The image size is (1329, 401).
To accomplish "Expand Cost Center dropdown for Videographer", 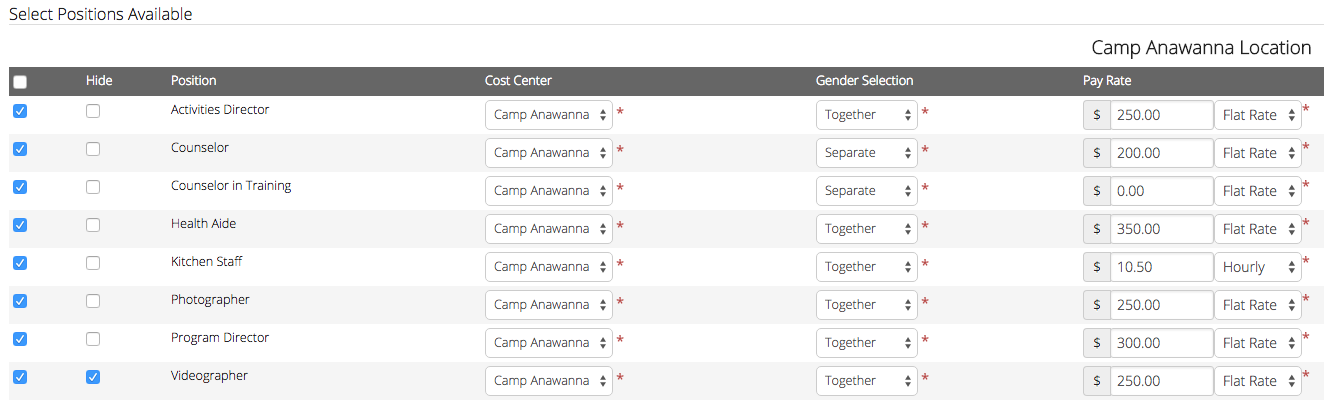I will (549, 381).
